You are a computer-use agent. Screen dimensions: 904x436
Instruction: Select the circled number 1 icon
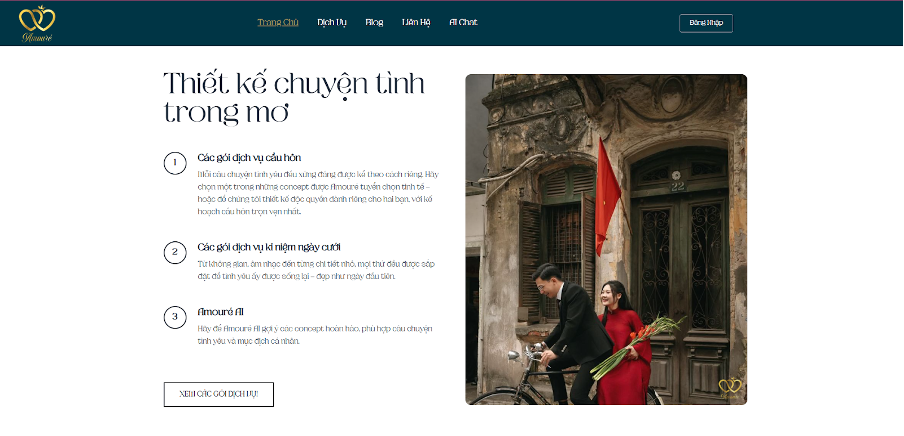pos(175,163)
